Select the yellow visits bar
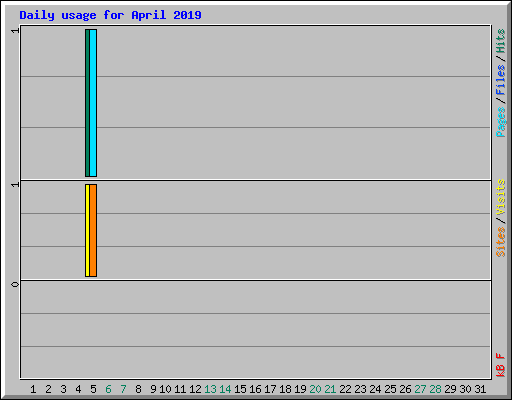Viewport: 512px width, 400px height. [87, 230]
